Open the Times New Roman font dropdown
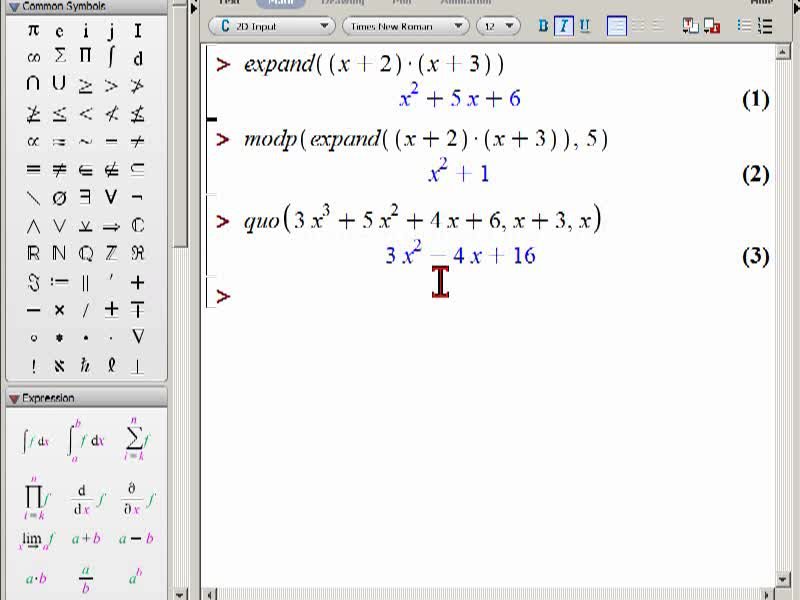The image size is (800, 600). tap(405, 26)
